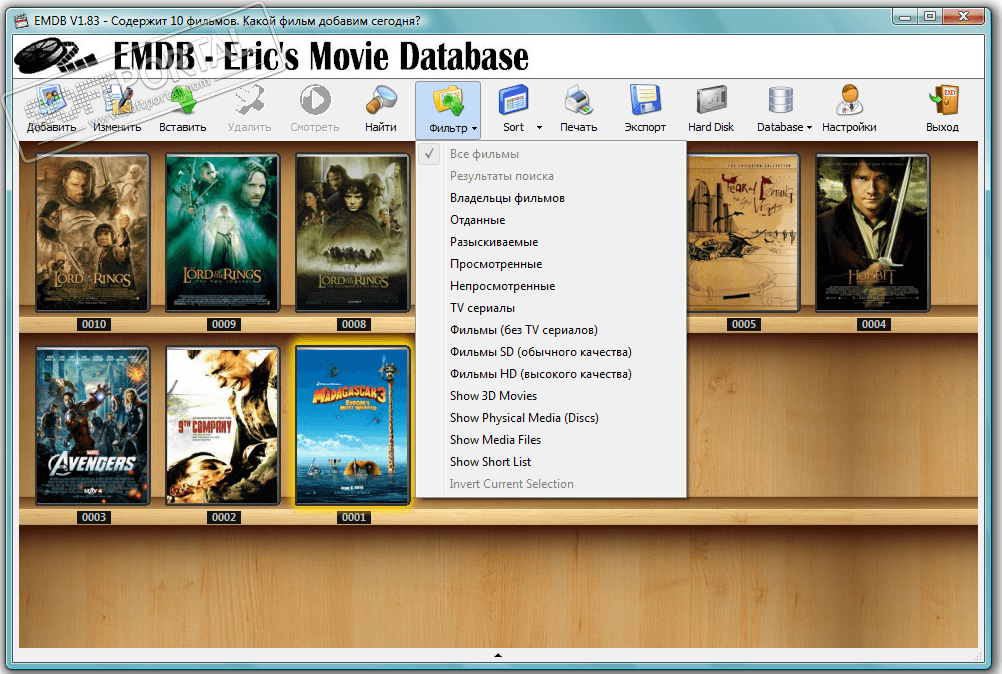Click the Sort toolbar icon
Image resolution: width=1002 pixels, height=674 pixels.
tap(513, 101)
